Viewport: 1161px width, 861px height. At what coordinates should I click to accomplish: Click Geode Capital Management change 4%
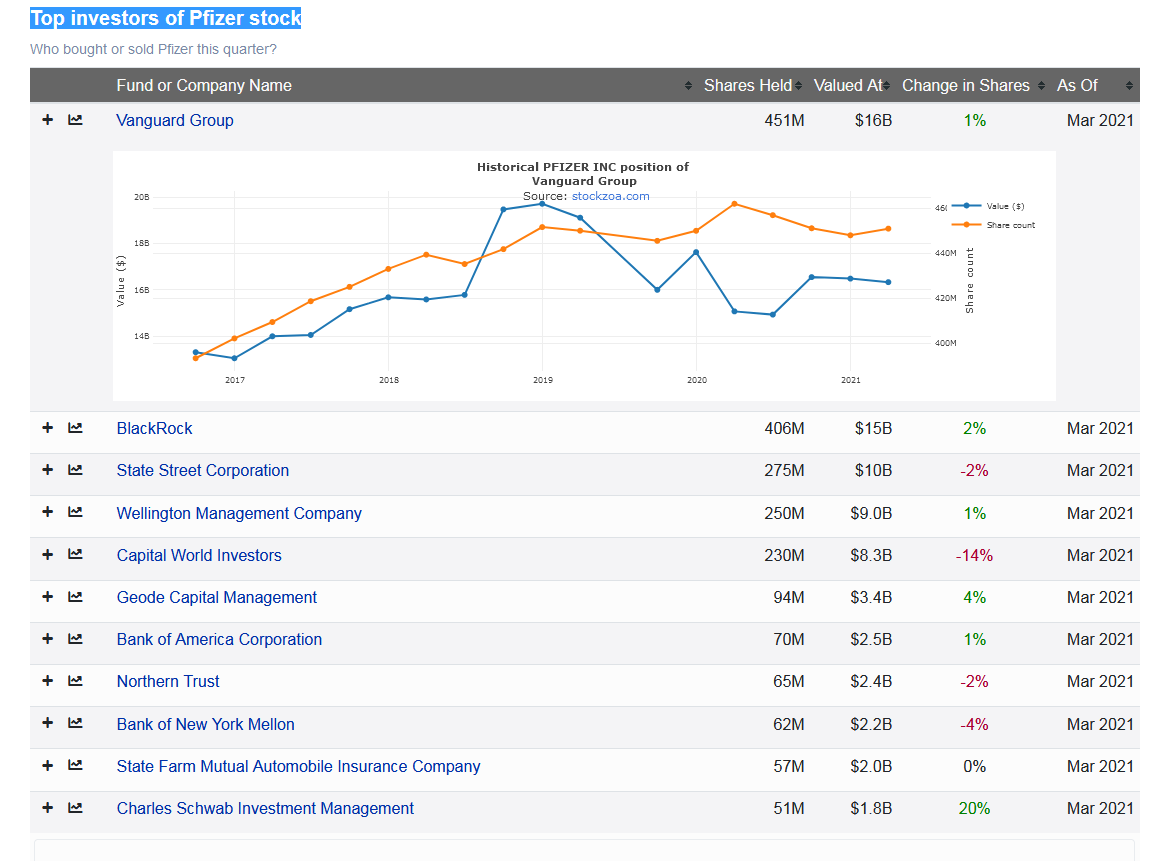(x=974, y=597)
